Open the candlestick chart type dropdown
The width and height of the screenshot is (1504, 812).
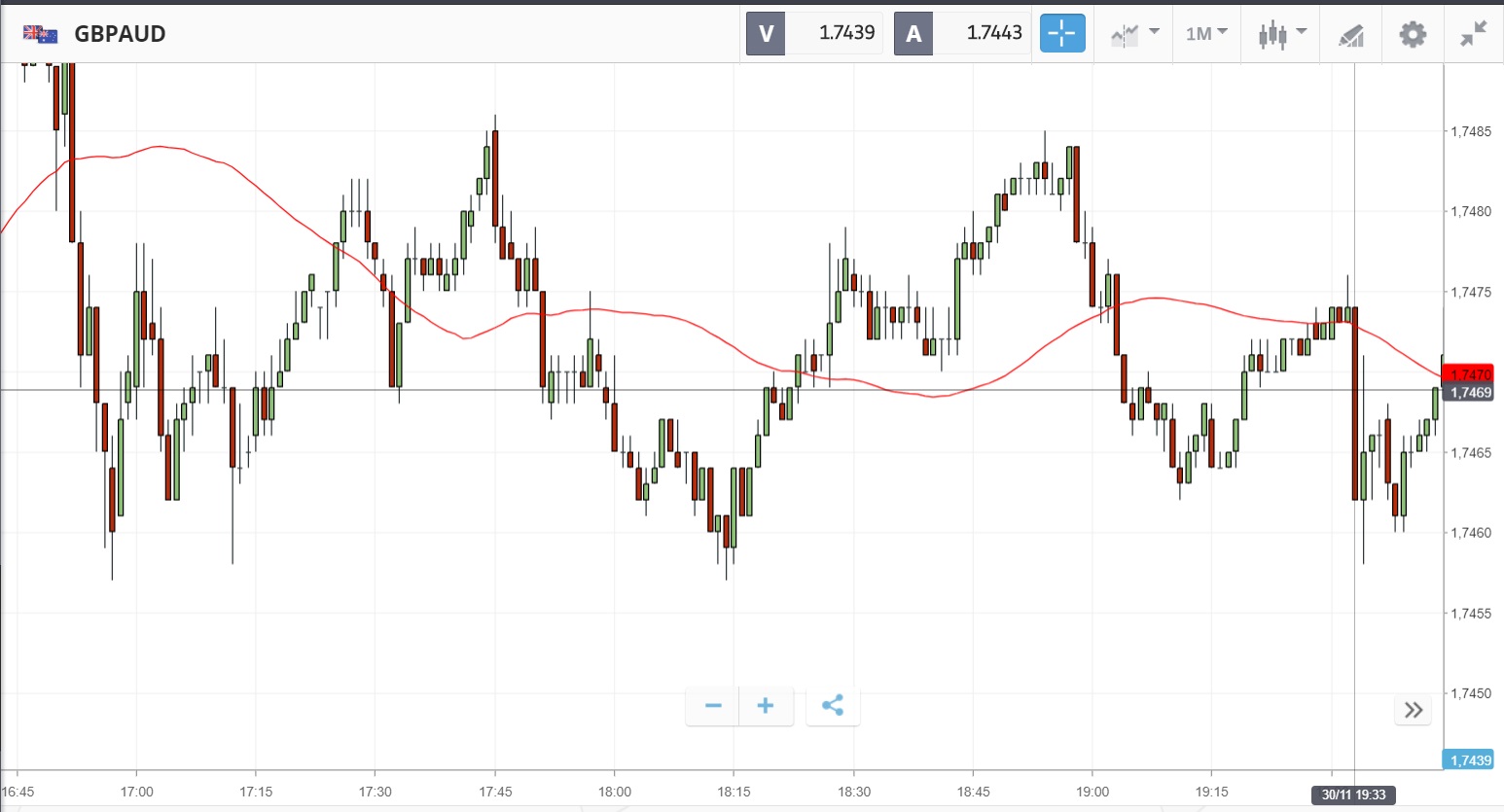tap(1281, 34)
